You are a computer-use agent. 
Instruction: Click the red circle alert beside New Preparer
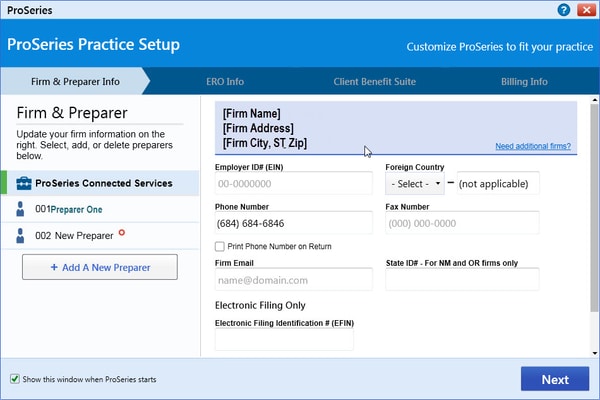pos(122,232)
